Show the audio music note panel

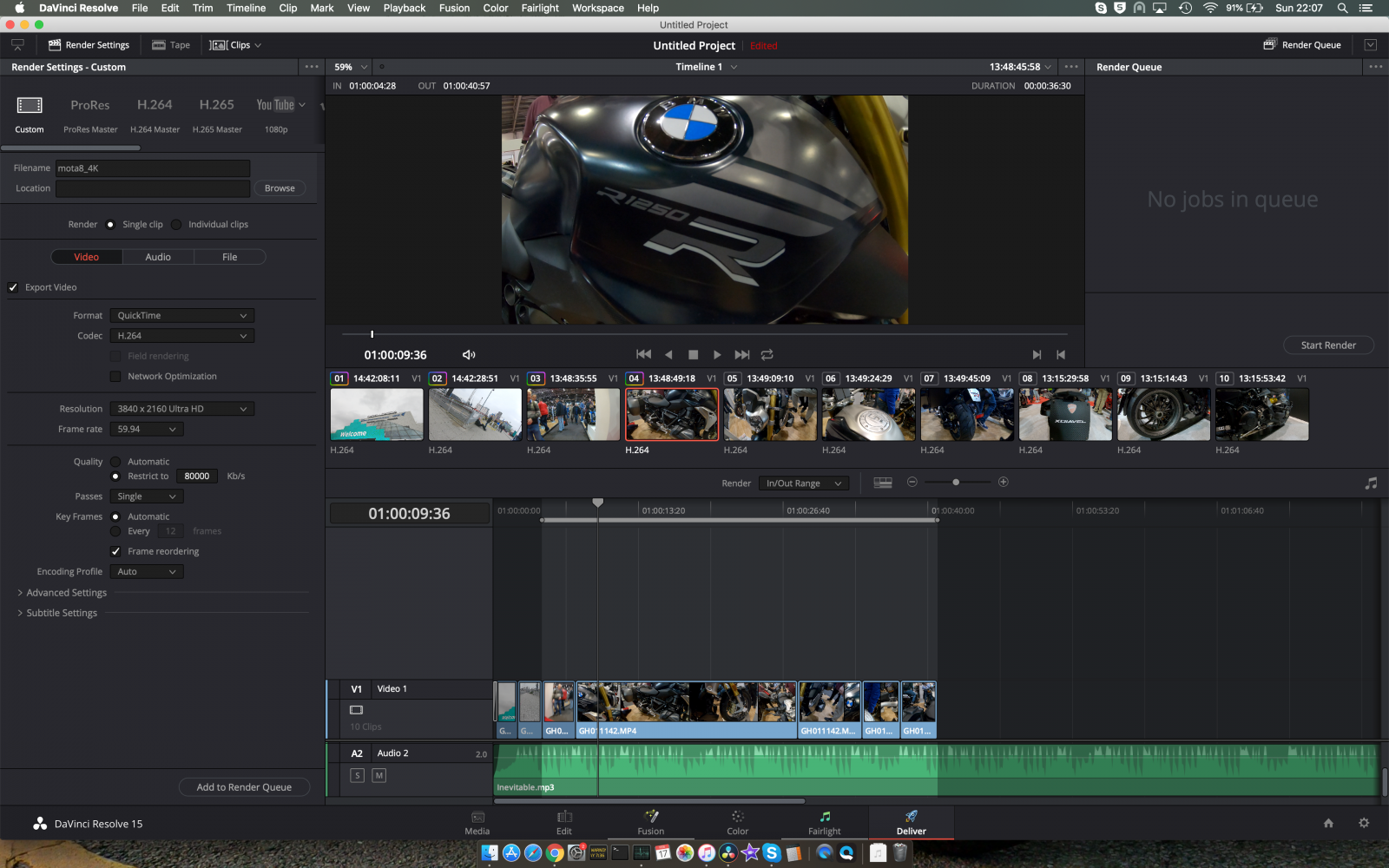click(x=1371, y=483)
